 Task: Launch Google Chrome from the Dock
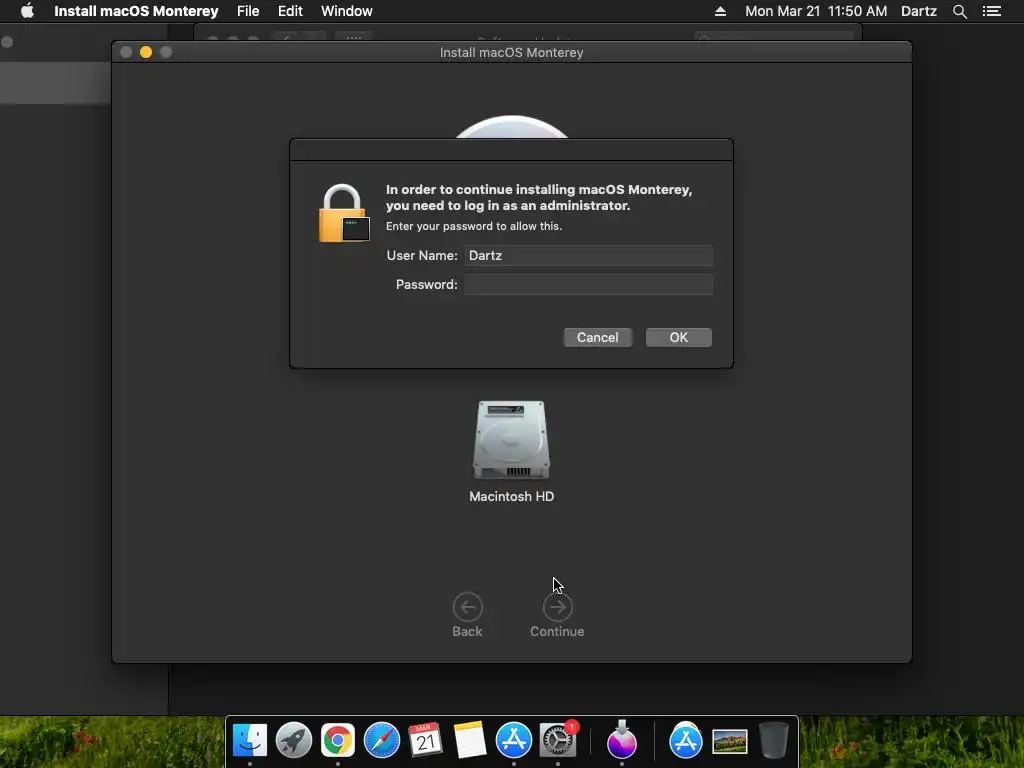click(x=337, y=741)
